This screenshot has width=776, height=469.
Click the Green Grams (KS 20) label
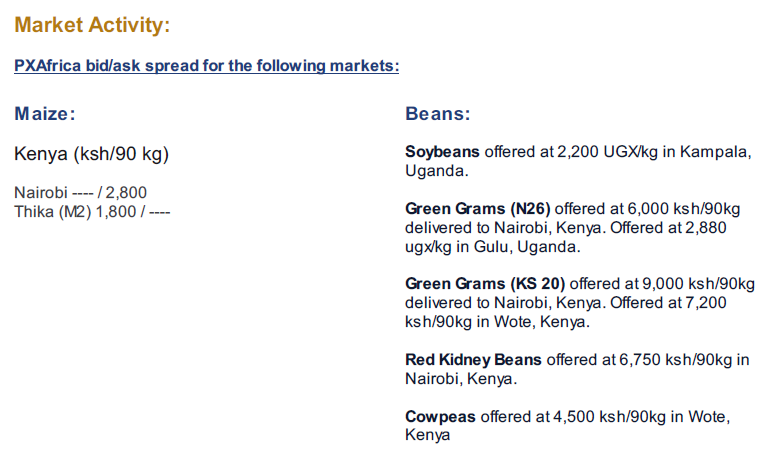[x=485, y=284]
